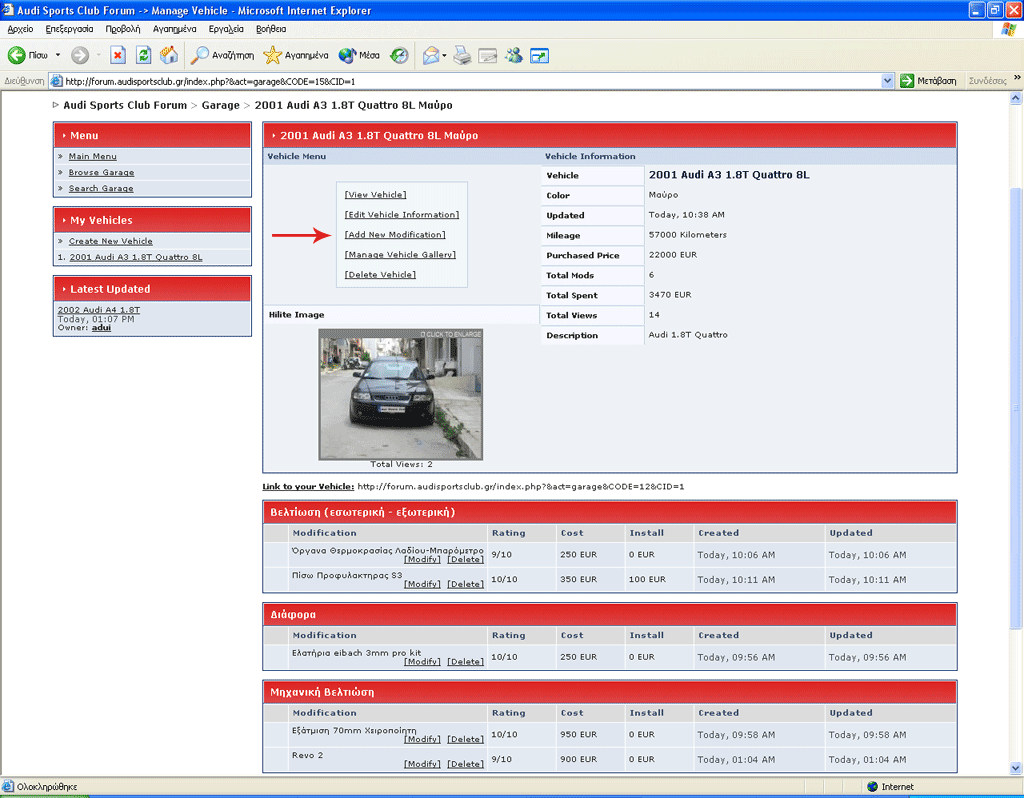The image size is (1024, 798).
Task: Open the Mail toolbar icon
Action: pos(430,55)
